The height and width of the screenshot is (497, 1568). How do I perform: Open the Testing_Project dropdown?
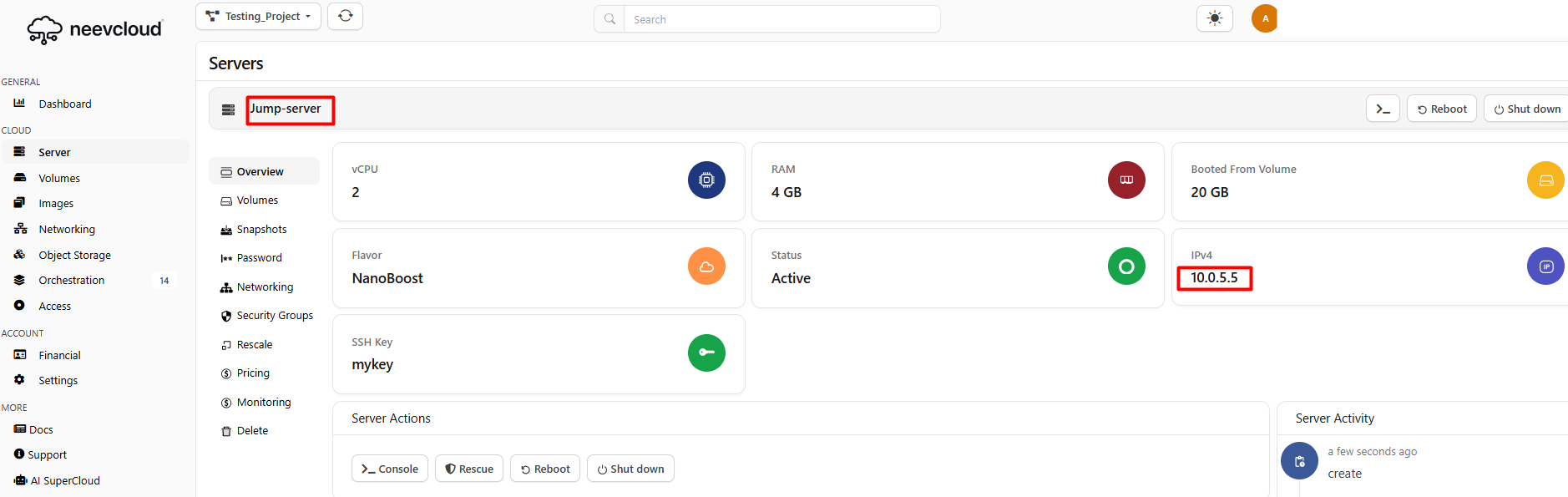pos(258,17)
